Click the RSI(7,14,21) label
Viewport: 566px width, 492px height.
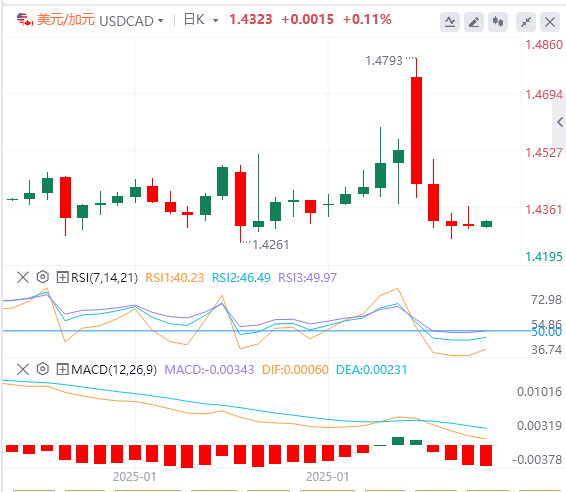click(104, 278)
